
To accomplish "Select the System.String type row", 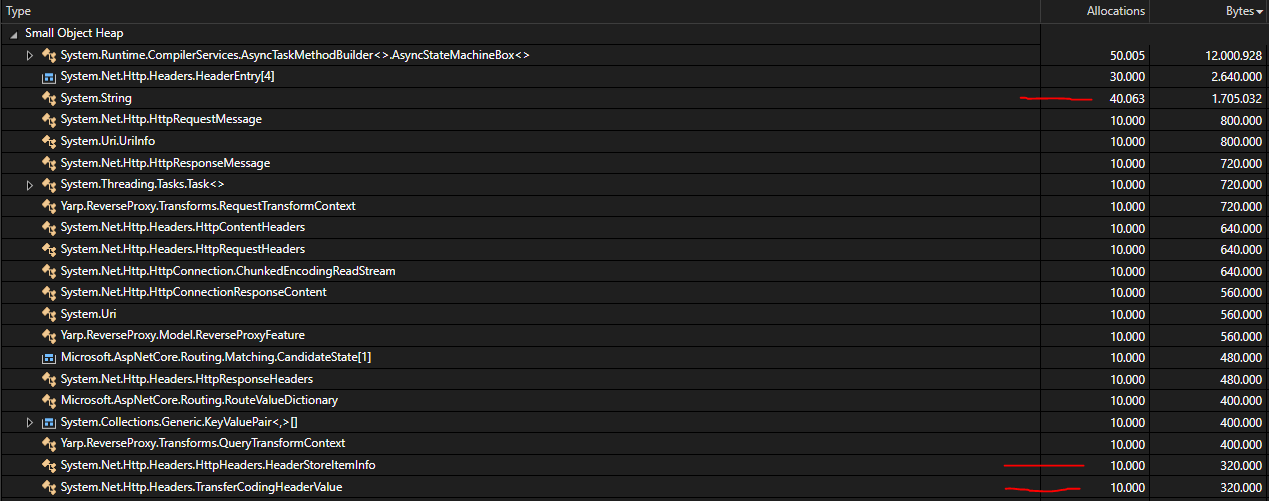I will [634, 98].
